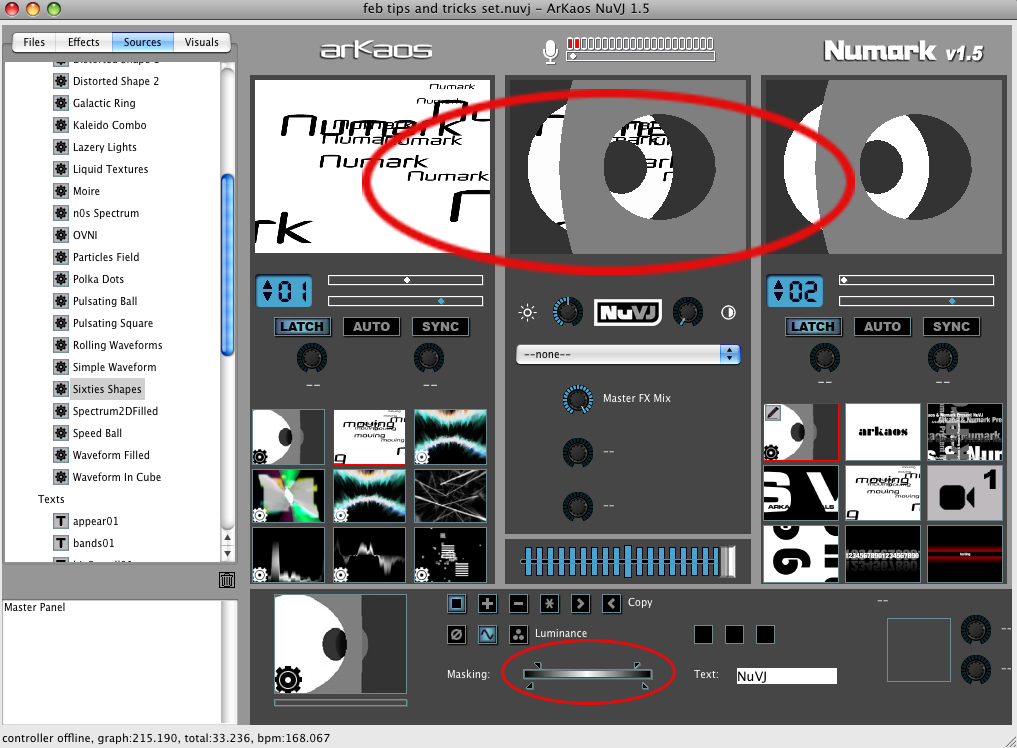Select the camera cell numbered 1
The image size is (1017, 748).
(x=964, y=493)
